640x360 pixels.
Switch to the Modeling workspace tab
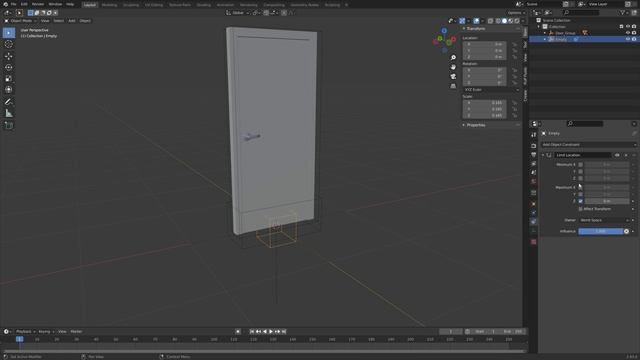(109, 5)
